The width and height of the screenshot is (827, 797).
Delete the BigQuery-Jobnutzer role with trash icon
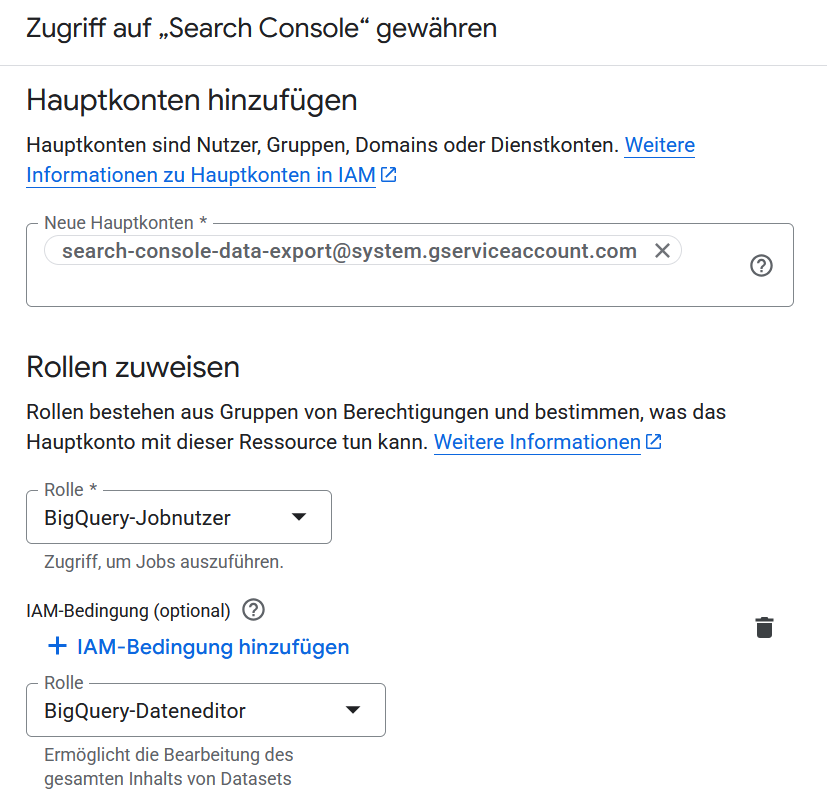coord(764,628)
